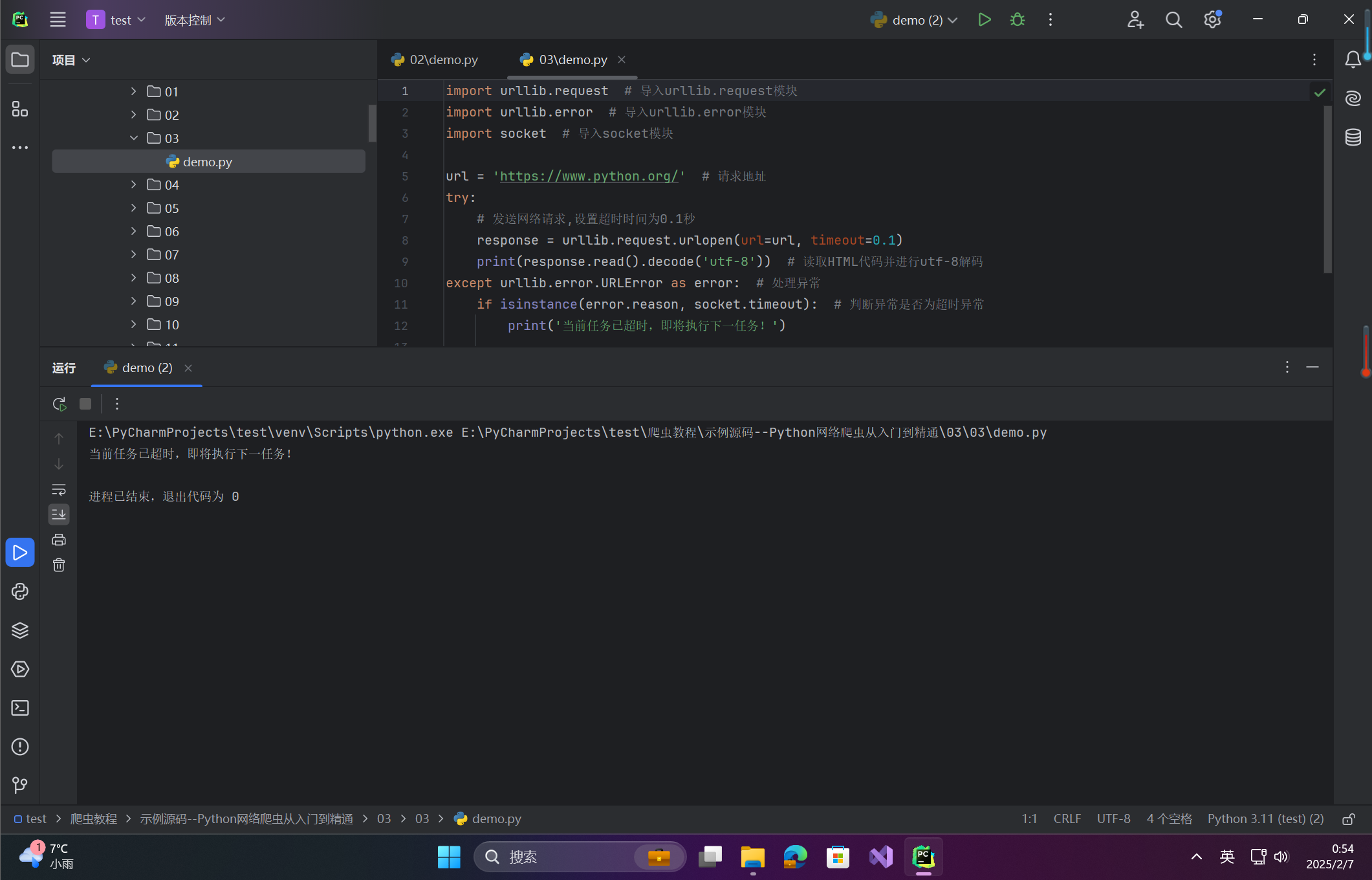The height and width of the screenshot is (880, 1372).
Task: Rerun the script in Run panel
Action: click(x=60, y=404)
